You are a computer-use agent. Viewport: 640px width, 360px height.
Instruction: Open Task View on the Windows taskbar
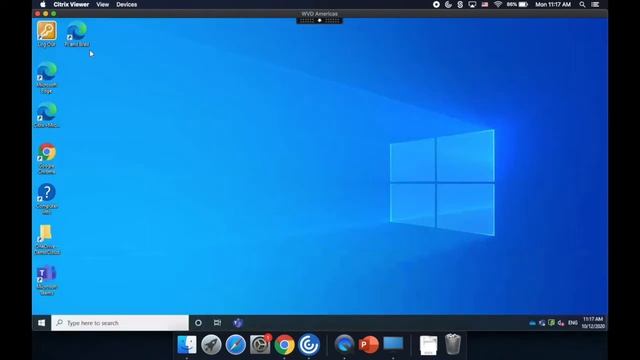(217, 323)
